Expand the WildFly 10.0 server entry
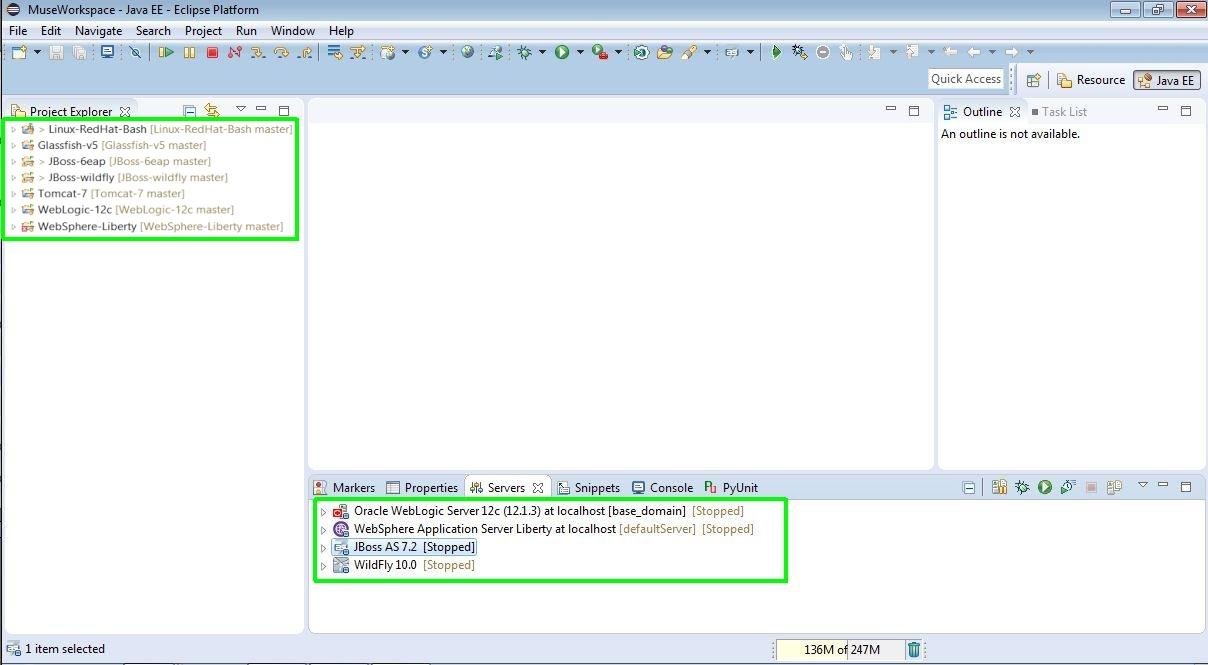 point(323,566)
